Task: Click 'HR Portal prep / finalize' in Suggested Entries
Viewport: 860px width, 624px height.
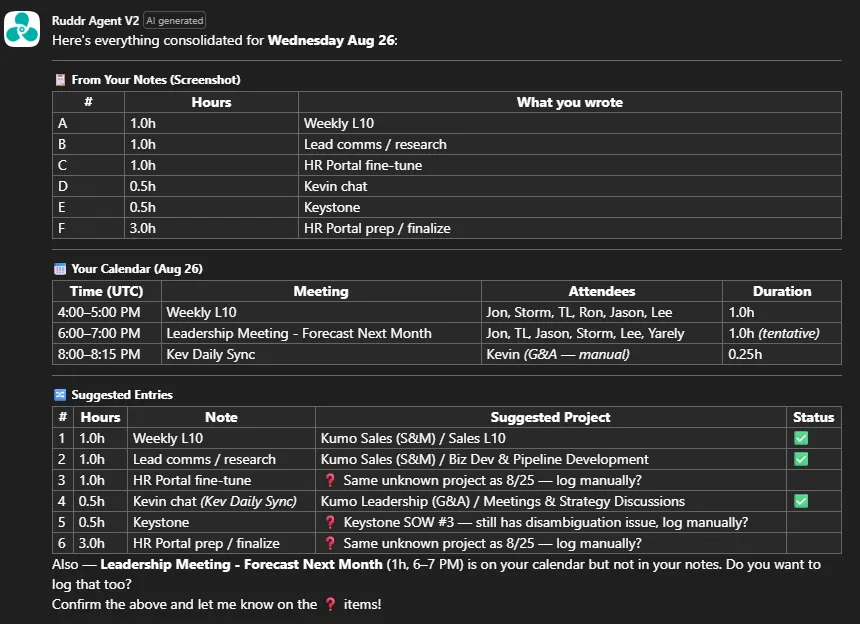Action: coord(221,543)
